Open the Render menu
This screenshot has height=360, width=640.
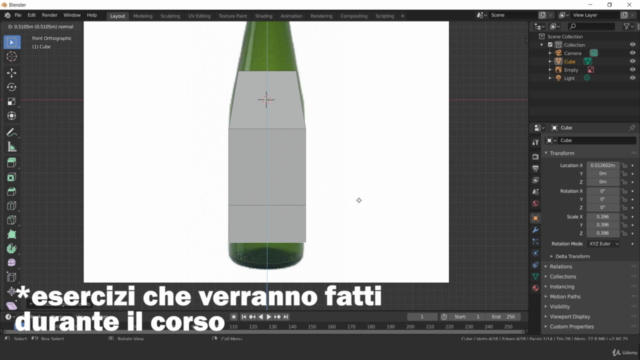coord(50,15)
